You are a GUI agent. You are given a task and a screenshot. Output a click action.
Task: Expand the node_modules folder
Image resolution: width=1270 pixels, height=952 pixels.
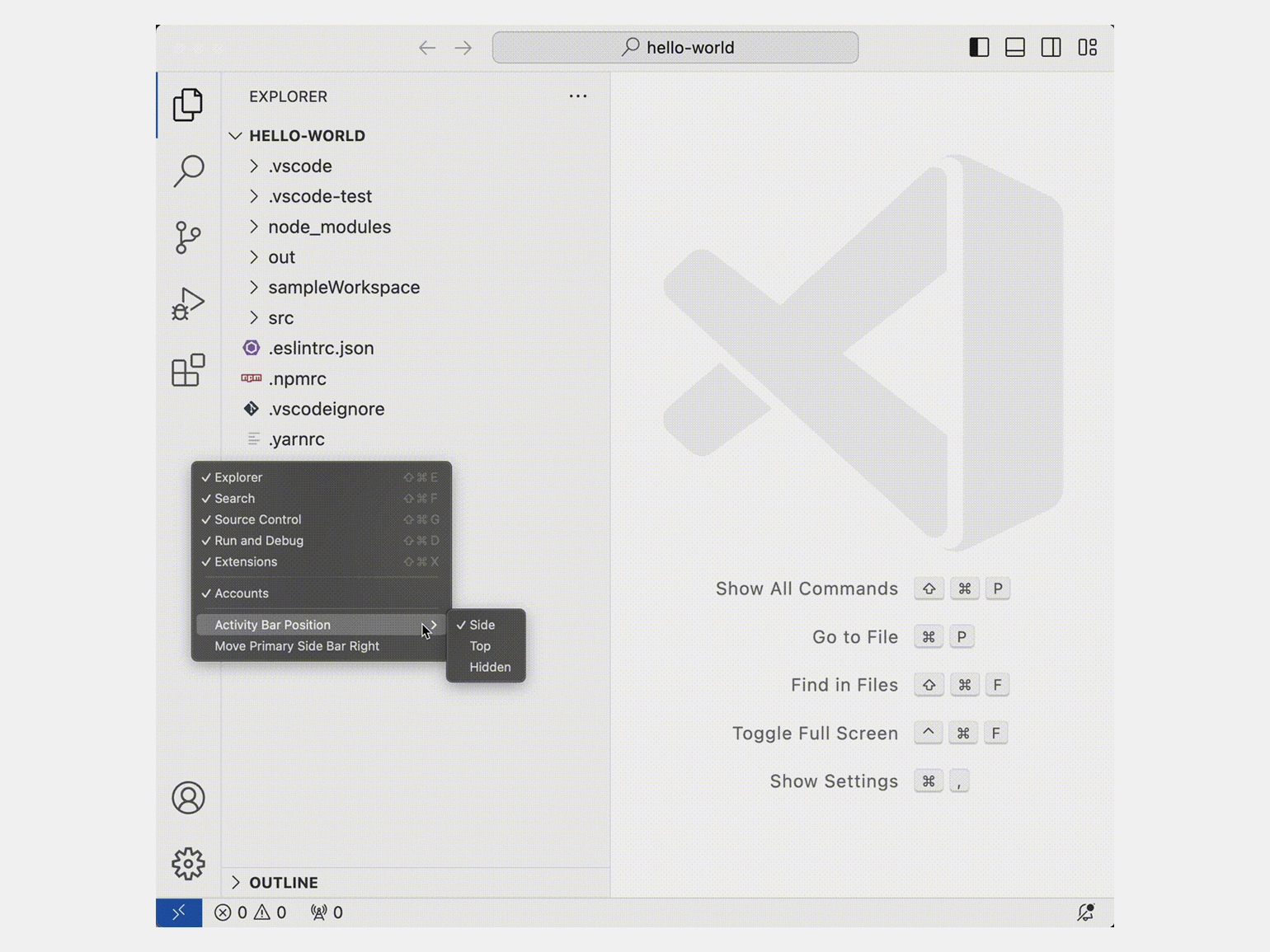pos(416,227)
